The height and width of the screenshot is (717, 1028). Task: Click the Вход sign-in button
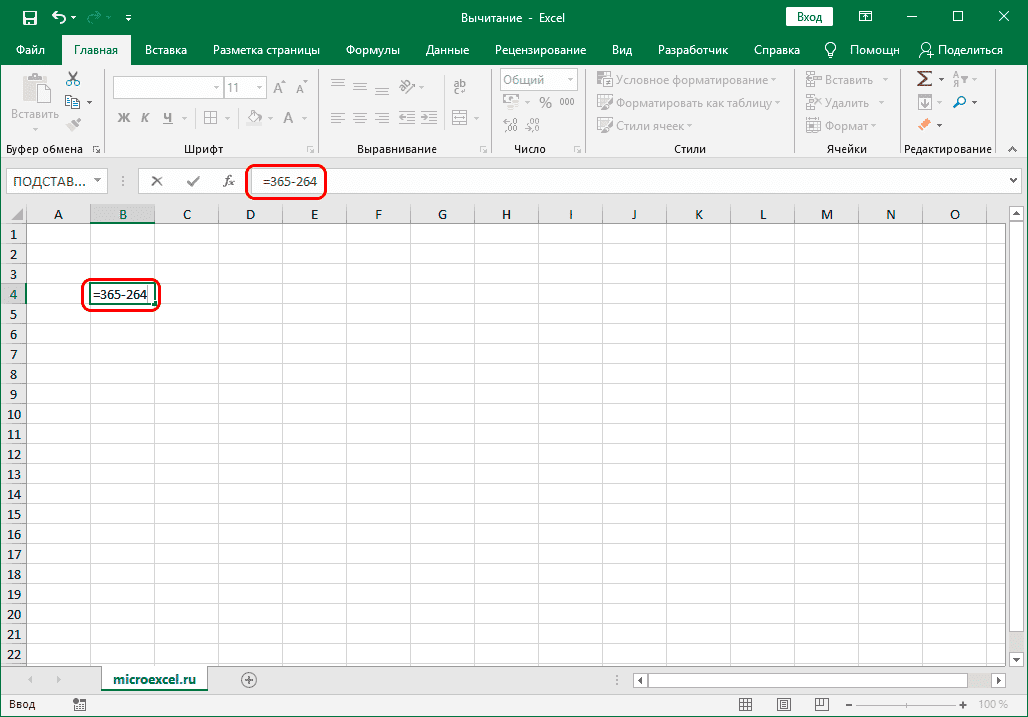[810, 17]
